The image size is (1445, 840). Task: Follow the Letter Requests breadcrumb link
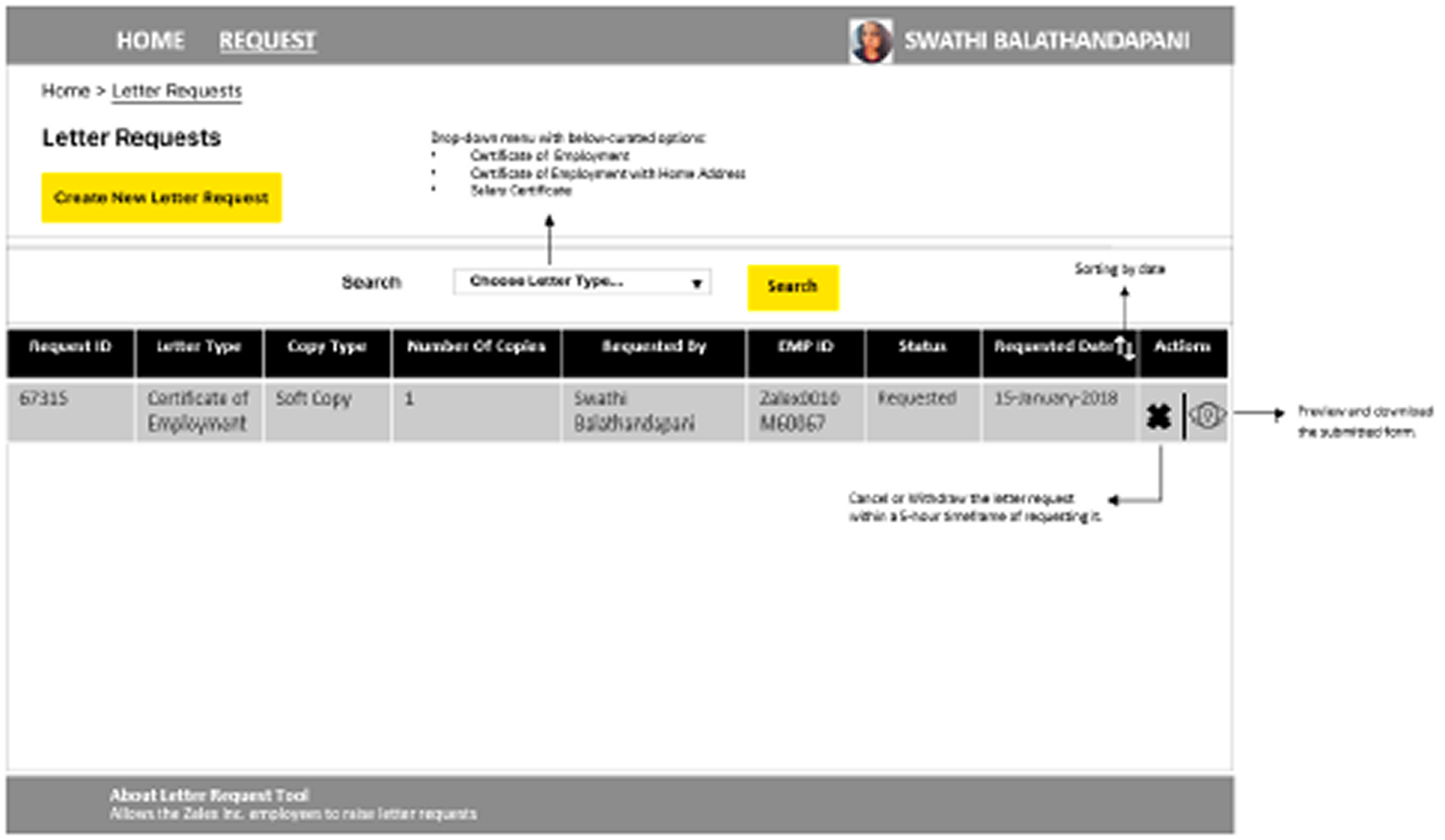coord(177,91)
